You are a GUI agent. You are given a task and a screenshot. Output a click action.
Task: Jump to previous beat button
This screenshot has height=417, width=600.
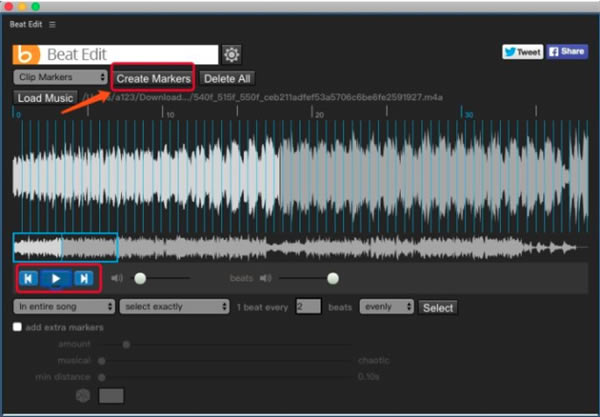[x=28, y=279]
